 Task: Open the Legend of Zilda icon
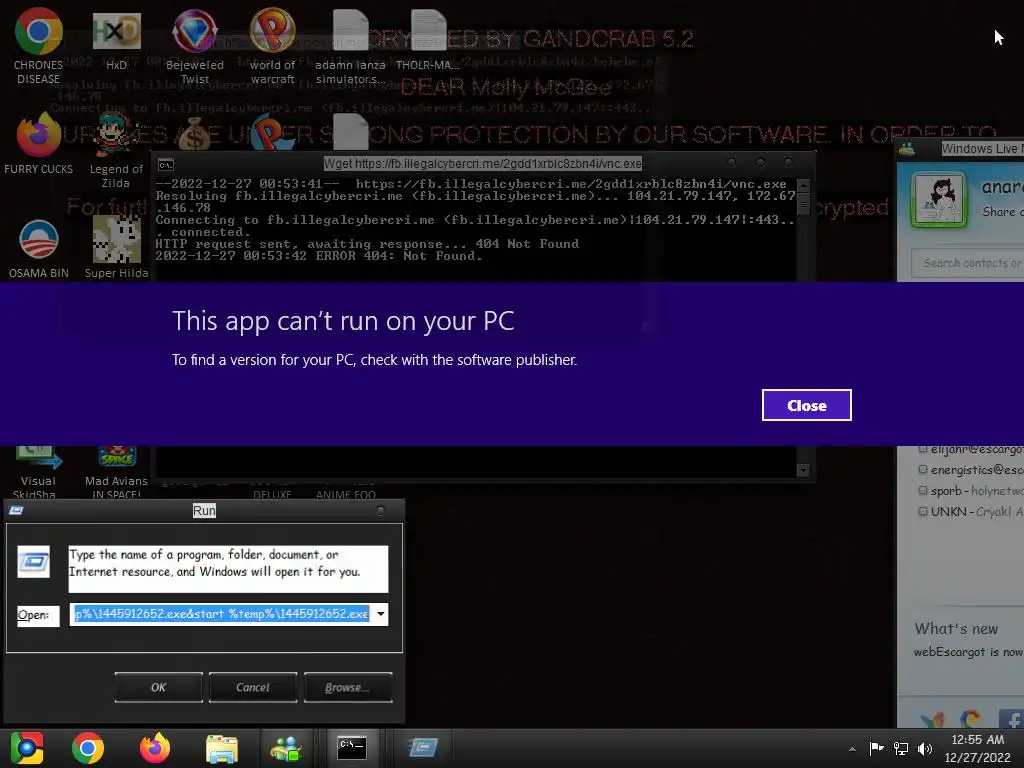(116, 150)
